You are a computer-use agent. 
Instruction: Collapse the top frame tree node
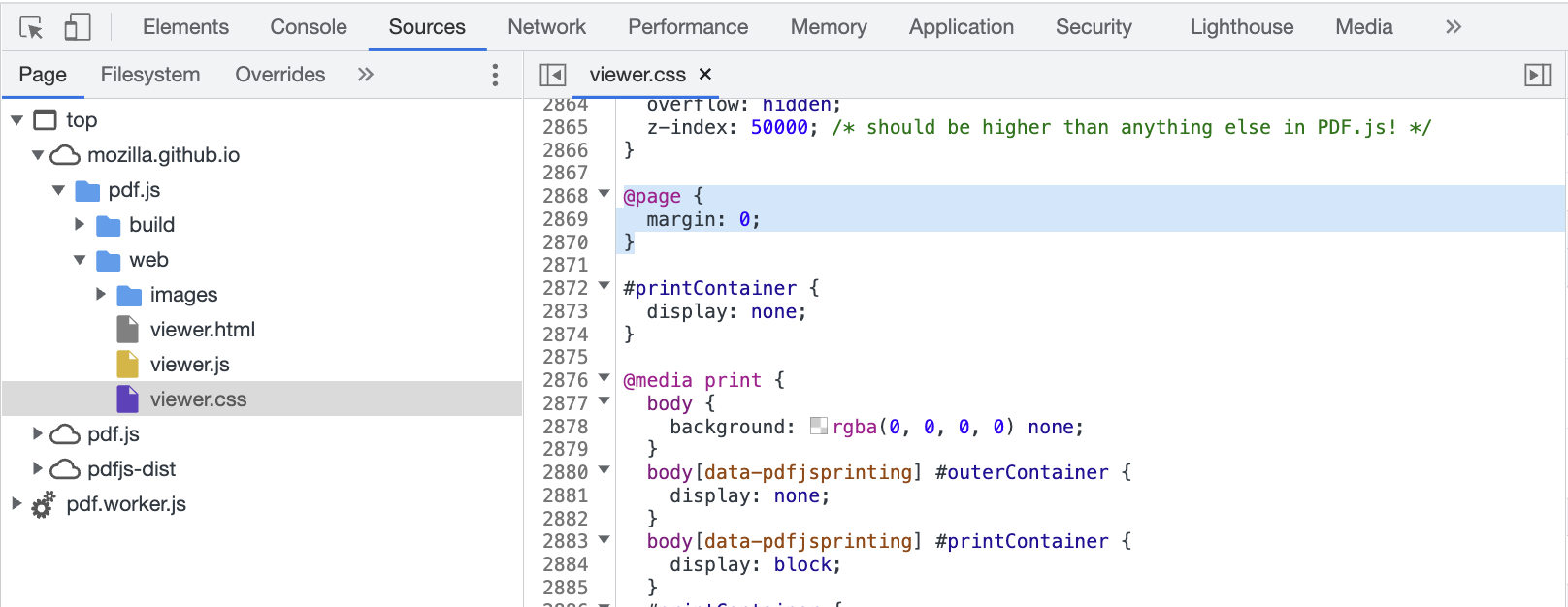pyautogui.click(x=16, y=120)
